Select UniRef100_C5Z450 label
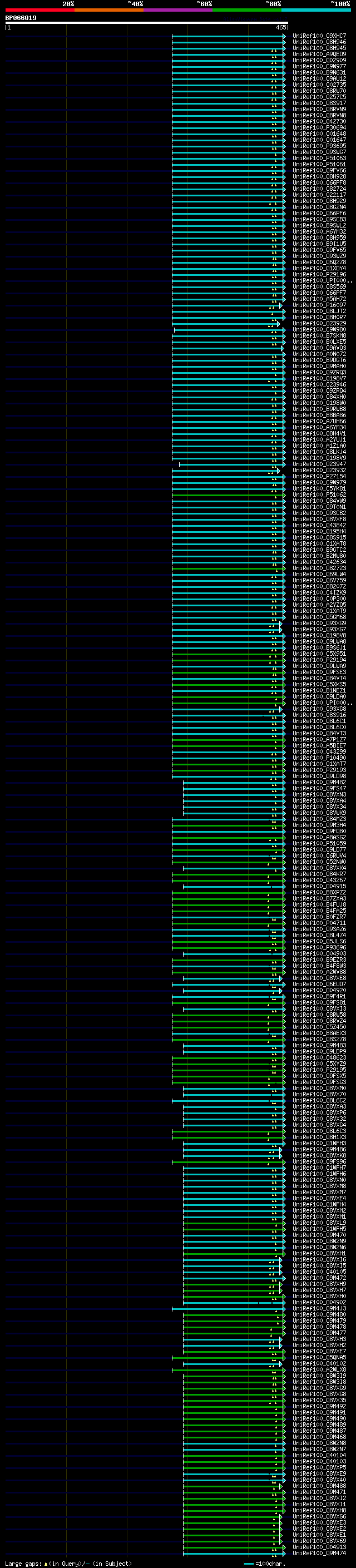356x1568 pixels. click(x=319, y=1027)
